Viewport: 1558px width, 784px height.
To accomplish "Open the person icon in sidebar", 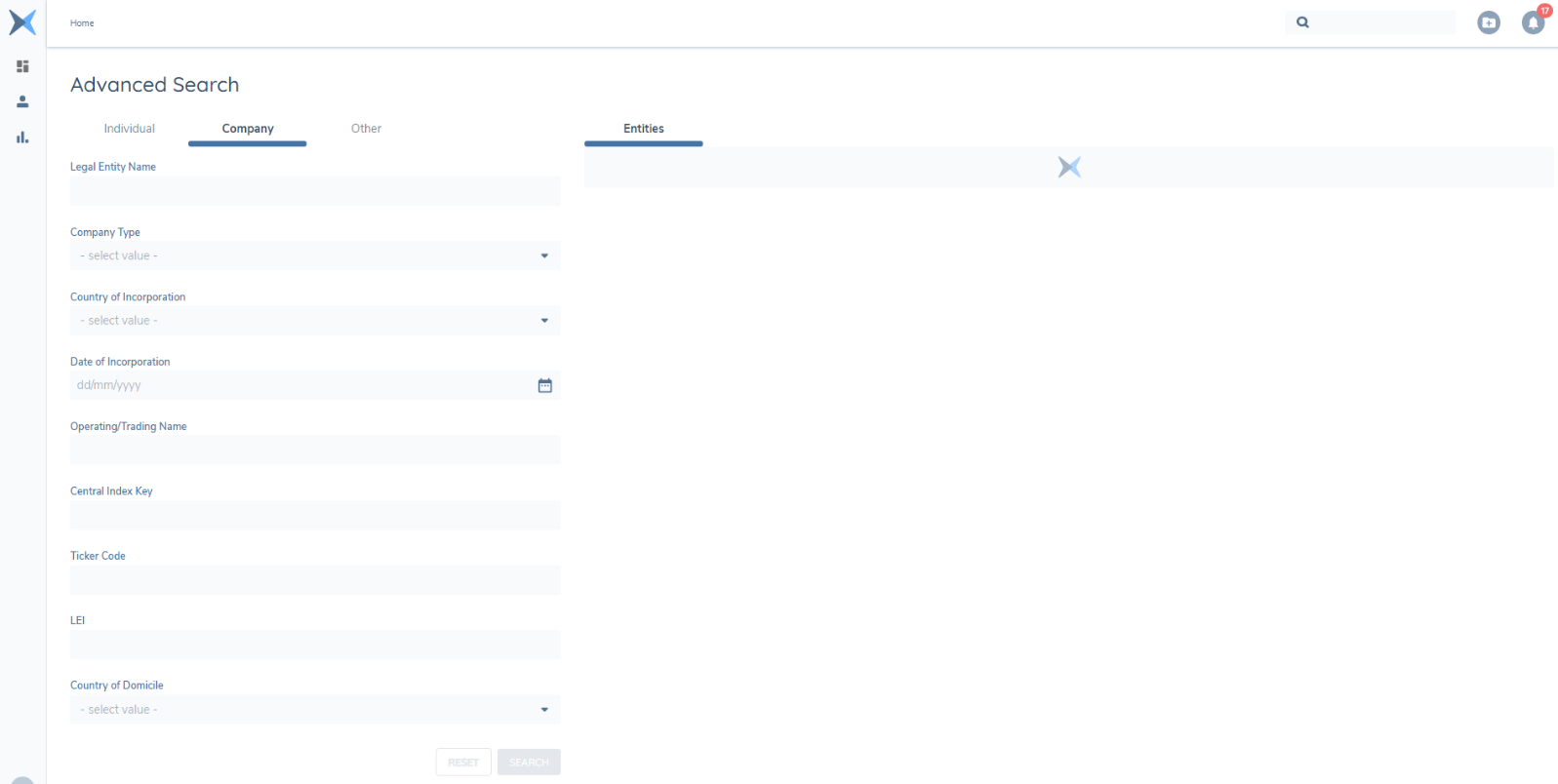I will (x=22, y=101).
